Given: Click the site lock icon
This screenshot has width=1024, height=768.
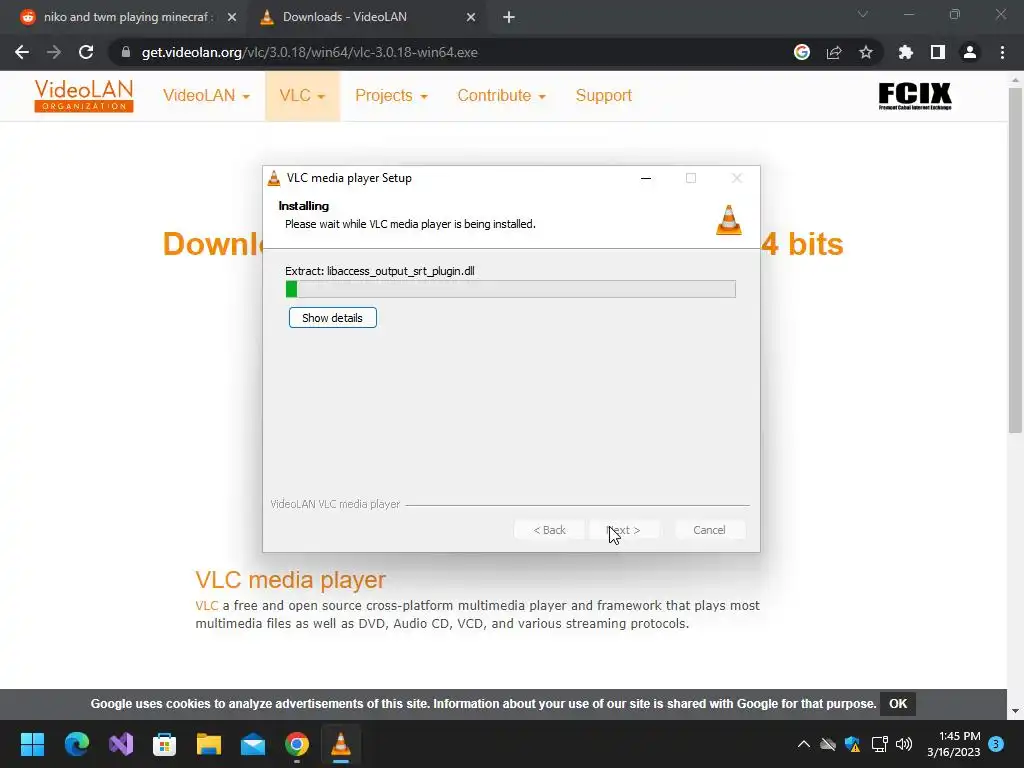Looking at the screenshot, I should click(x=126, y=52).
